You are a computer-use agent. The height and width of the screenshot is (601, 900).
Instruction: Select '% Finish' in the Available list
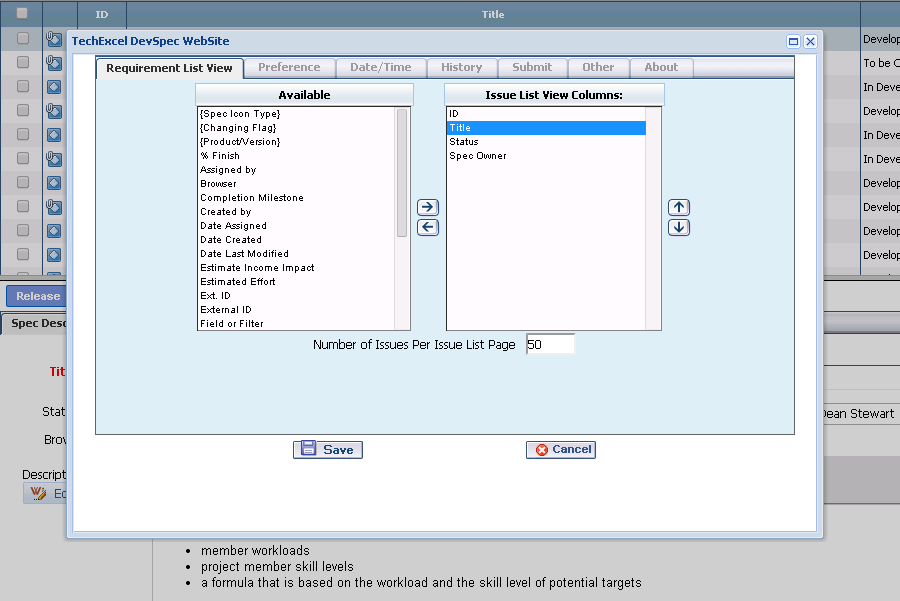click(x=220, y=156)
